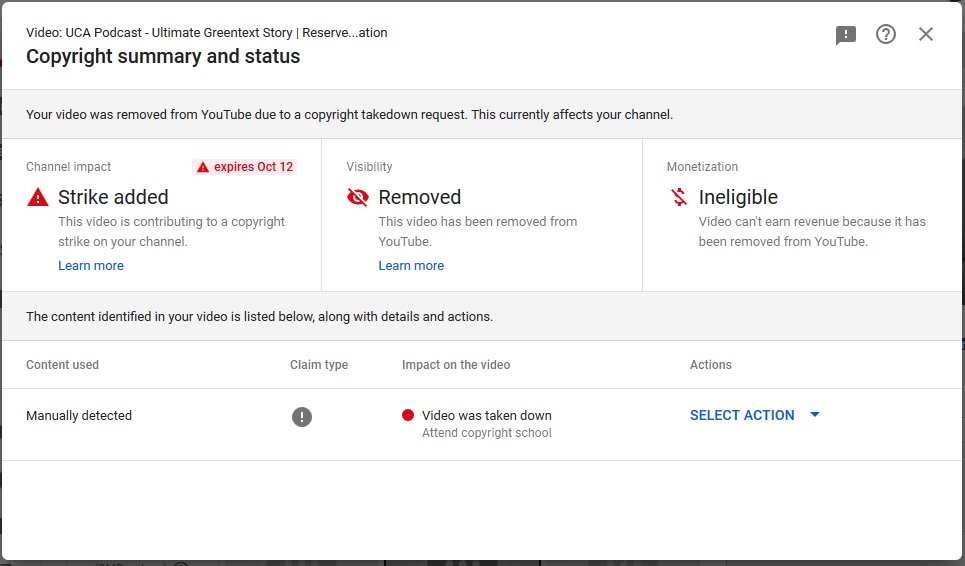
Task: Open the SELECT ACTION dropdown
Action: (x=755, y=415)
